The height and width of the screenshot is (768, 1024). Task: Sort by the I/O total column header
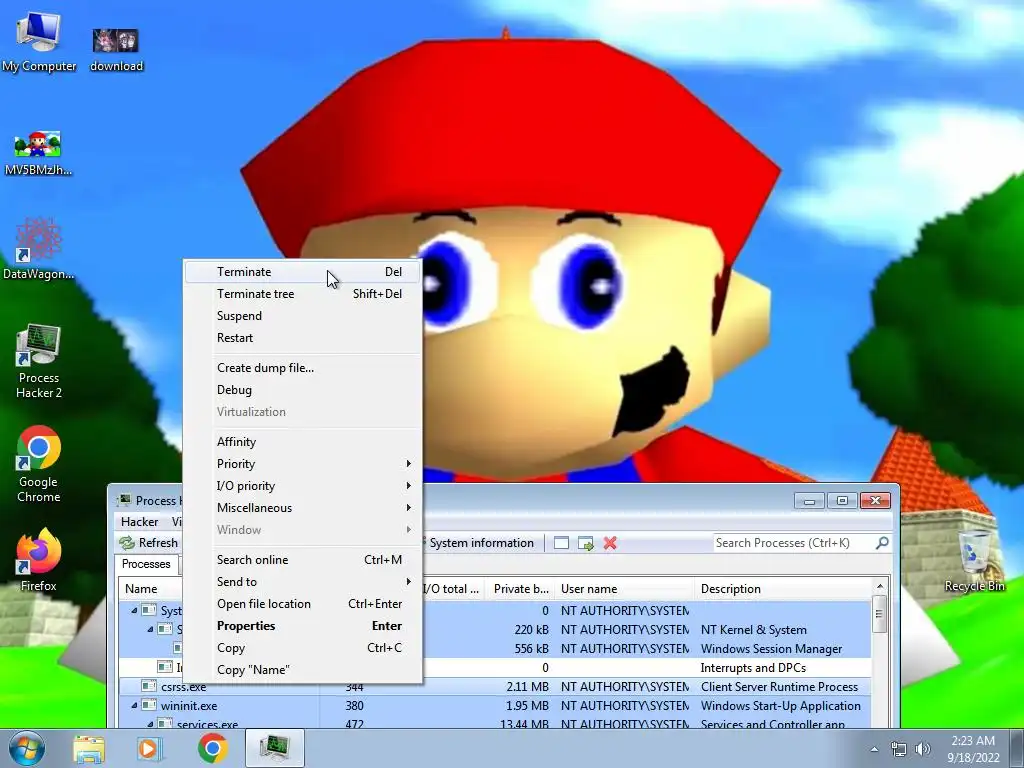pyautogui.click(x=453, y=589)
